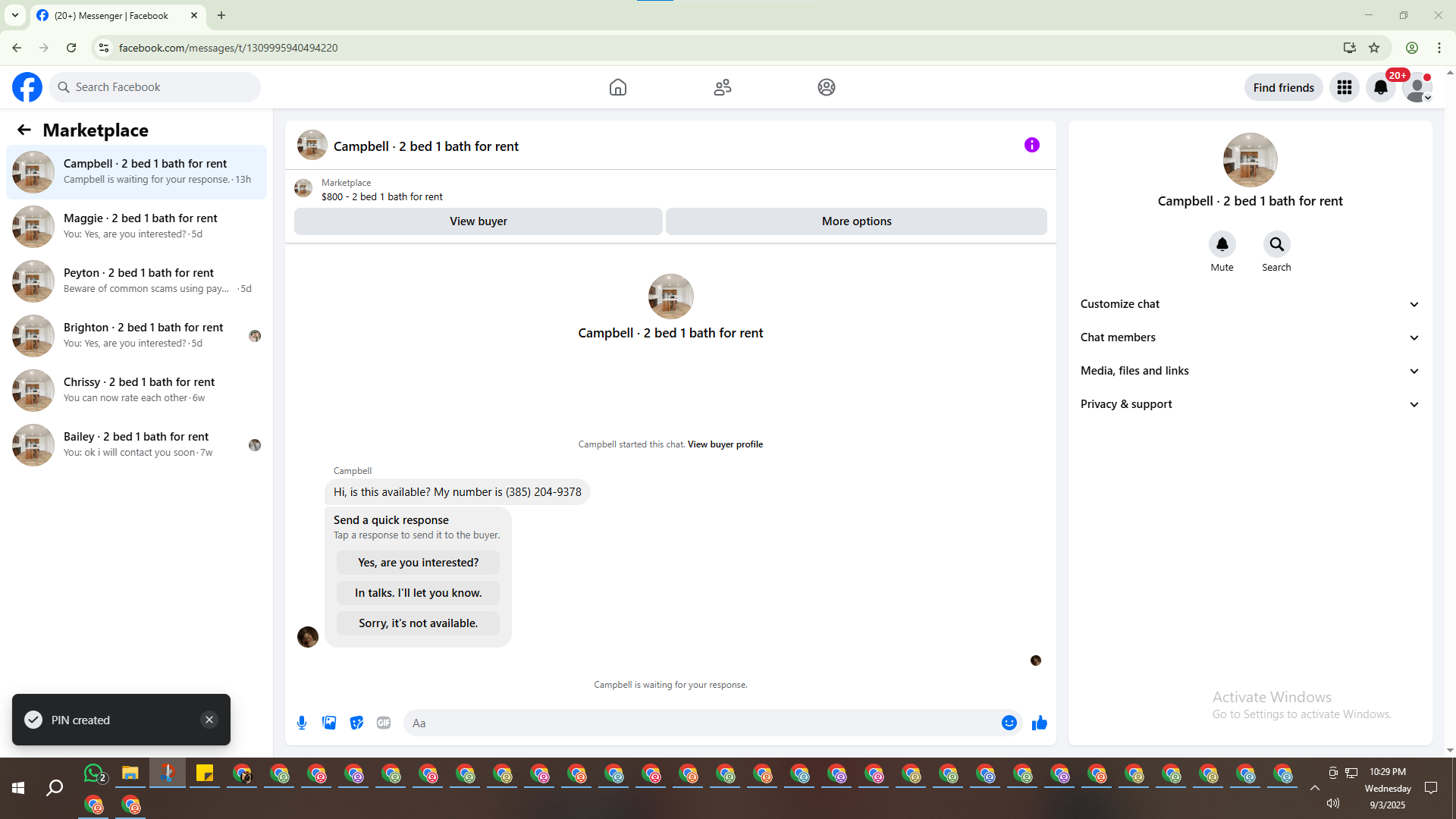Send quick reply Sorry, it's not available.
The image size is (1456, 819).
tap(418, 623)
